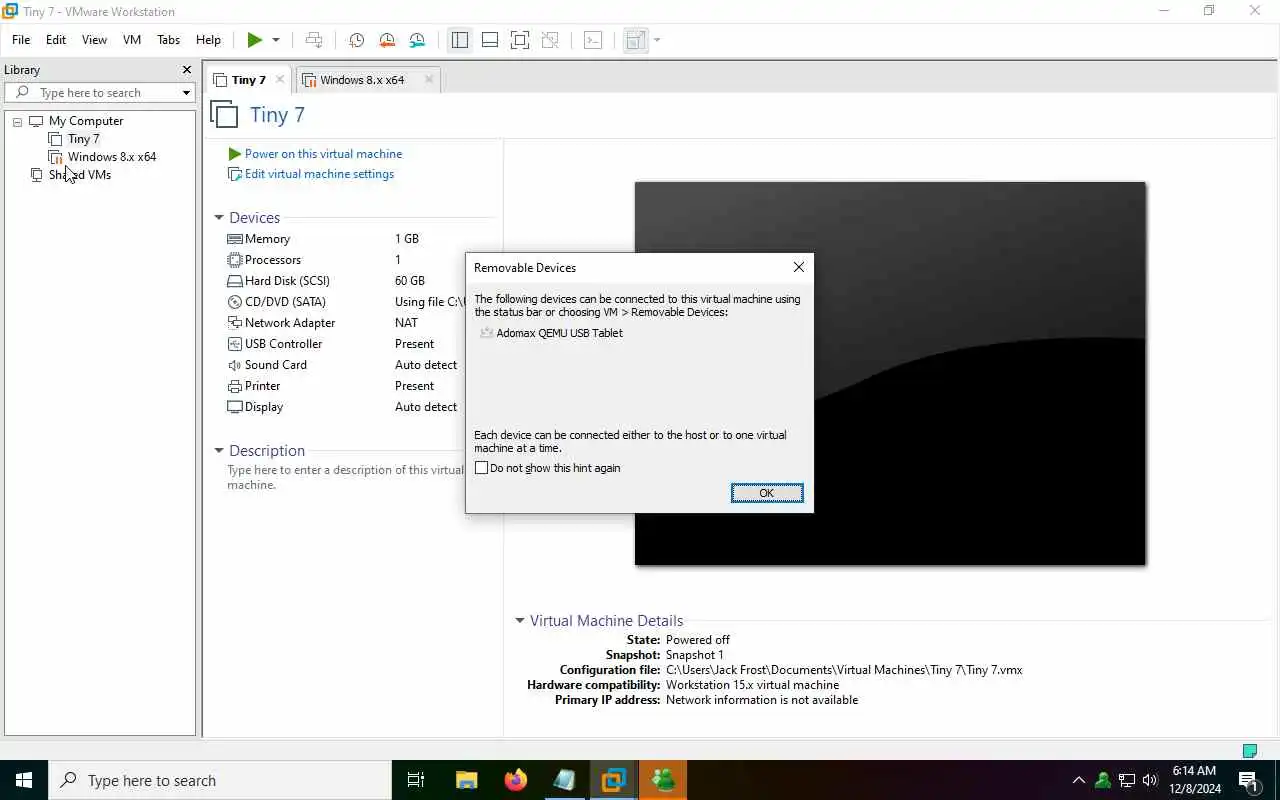Open the Snapshot Manager toolbar icon
Image resolution: width=1280 pixels, height=800 pixels.
coord(417,40)
